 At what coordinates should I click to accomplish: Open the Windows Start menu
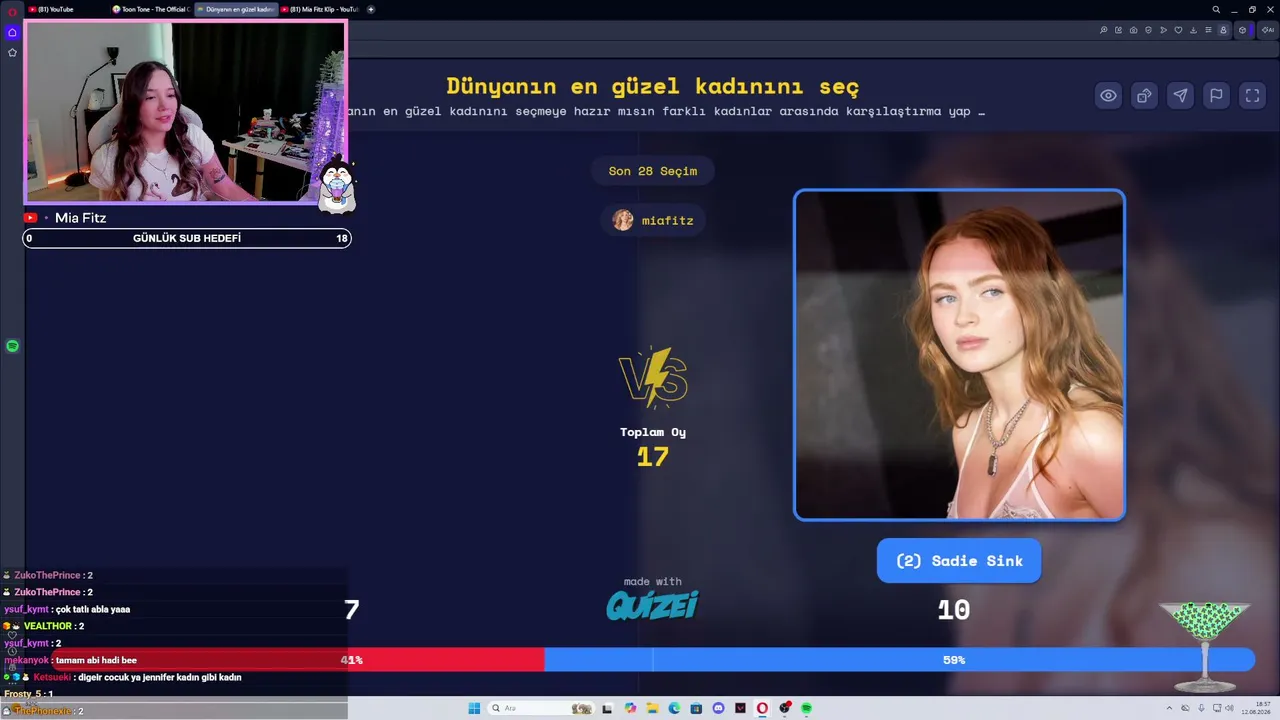[474, 708]
